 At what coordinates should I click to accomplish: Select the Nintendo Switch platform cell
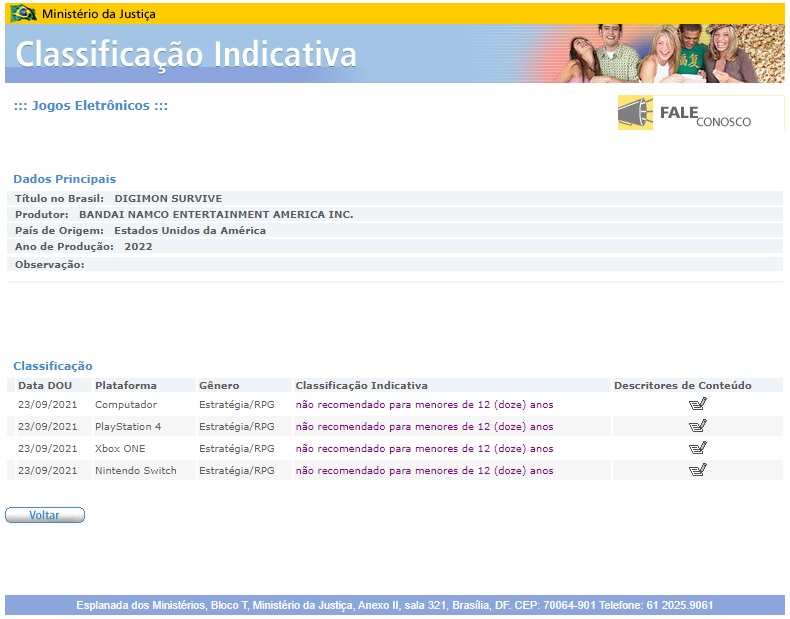pyautogui.click(x=136, y=470)
